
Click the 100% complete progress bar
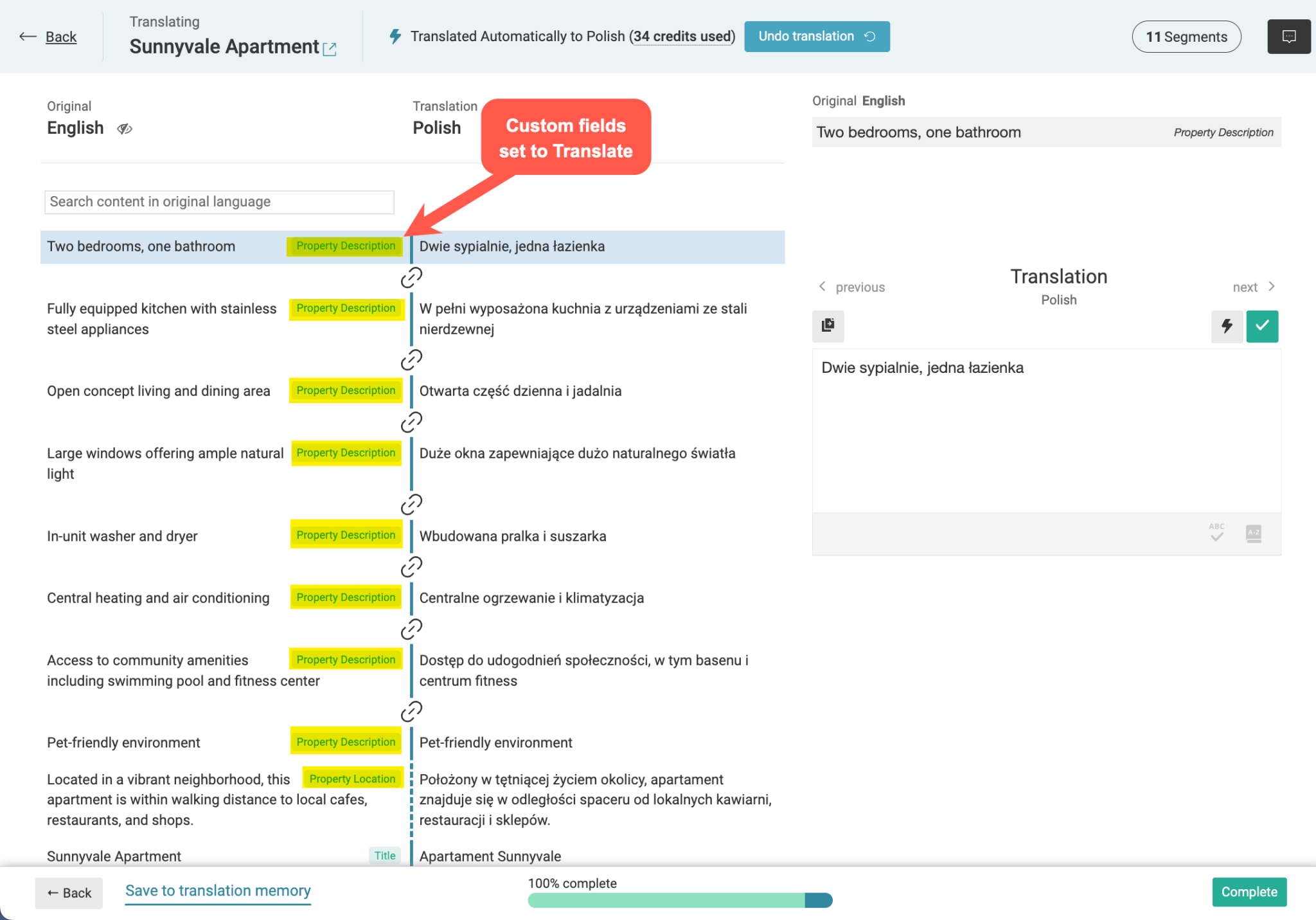point(680,900)
